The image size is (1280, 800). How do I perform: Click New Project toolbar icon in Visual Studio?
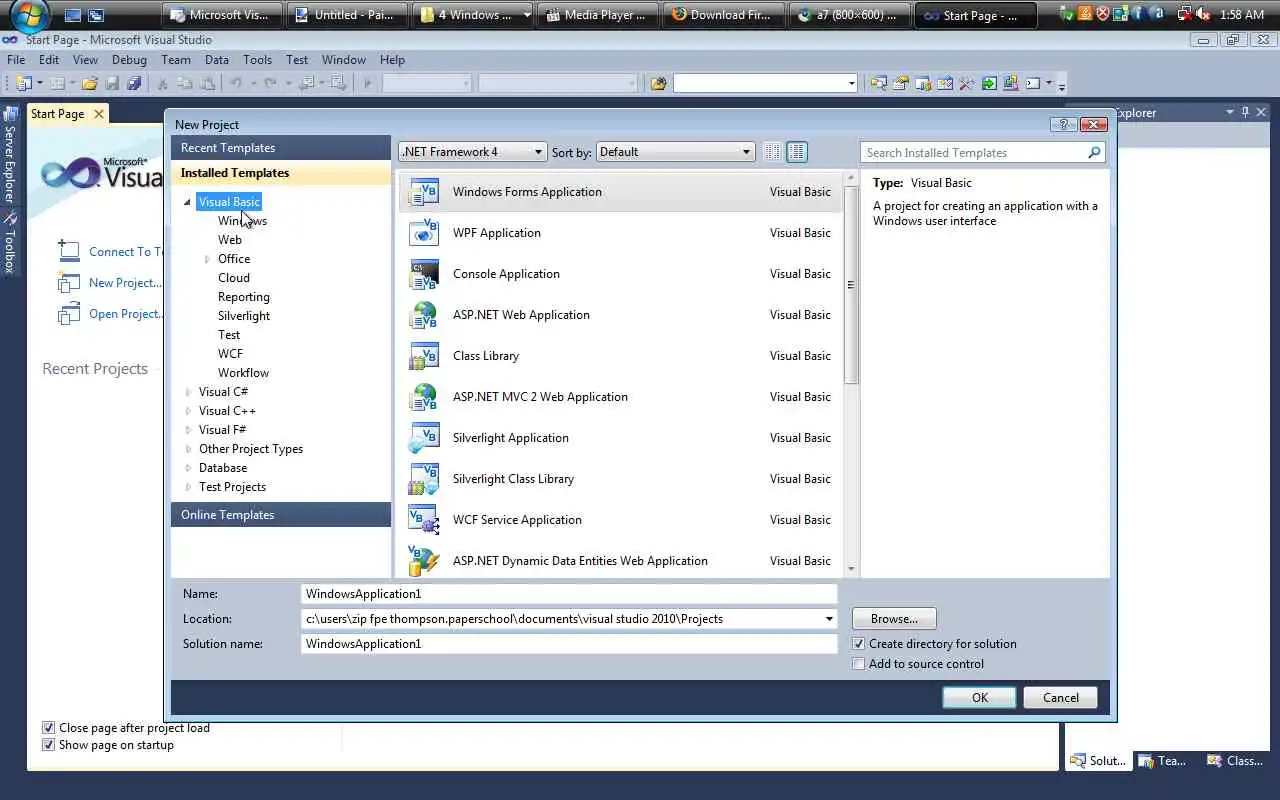[x=23, y=84]
